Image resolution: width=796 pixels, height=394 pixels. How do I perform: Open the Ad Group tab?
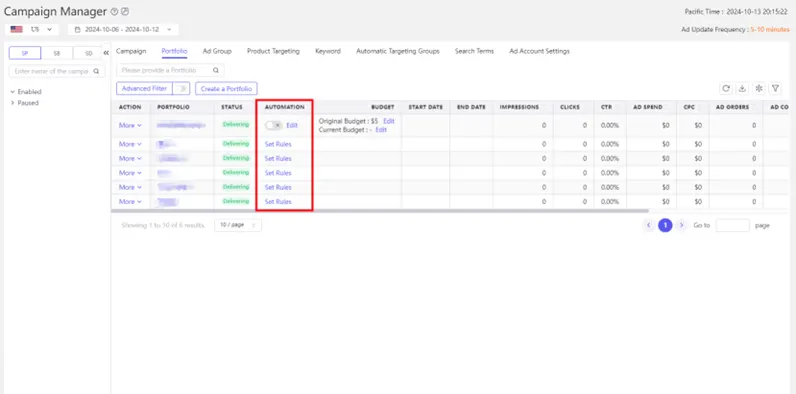[217, 51]
